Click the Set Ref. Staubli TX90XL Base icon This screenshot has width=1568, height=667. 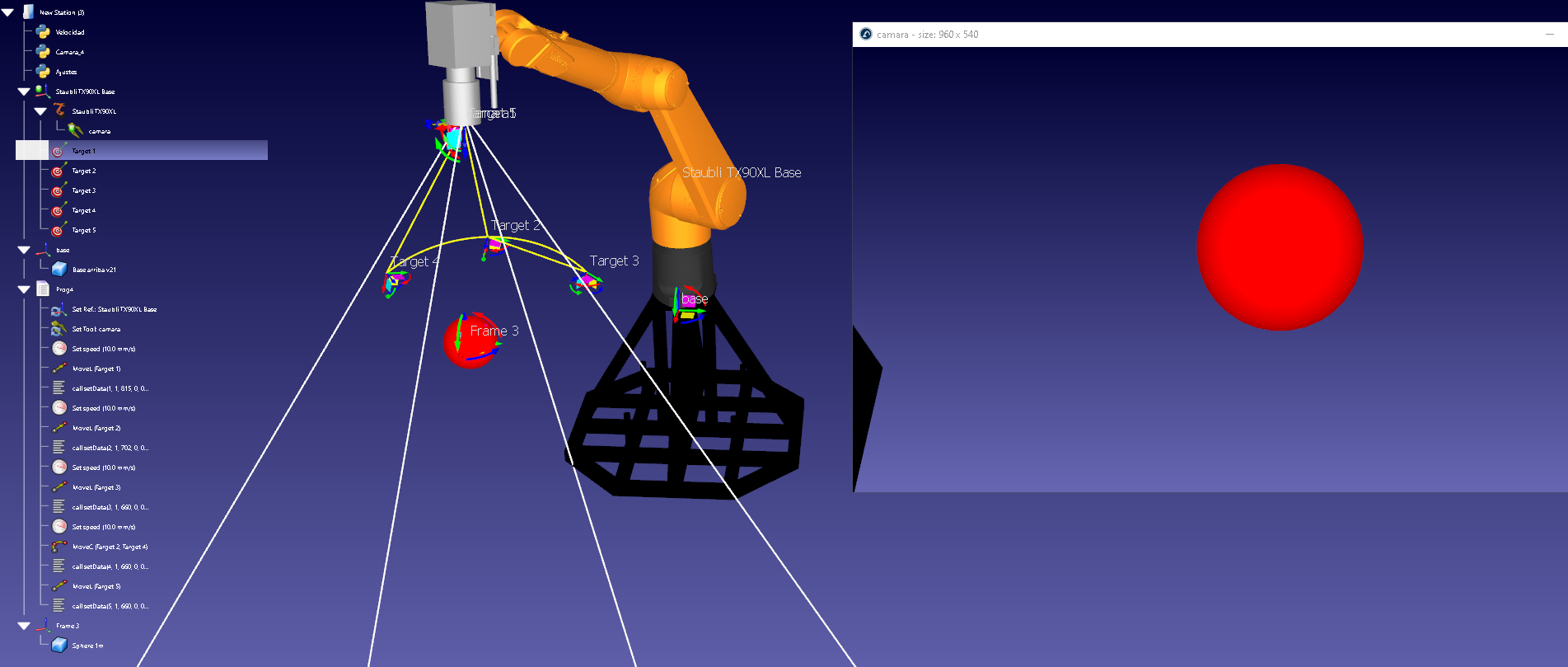(59, 309)
